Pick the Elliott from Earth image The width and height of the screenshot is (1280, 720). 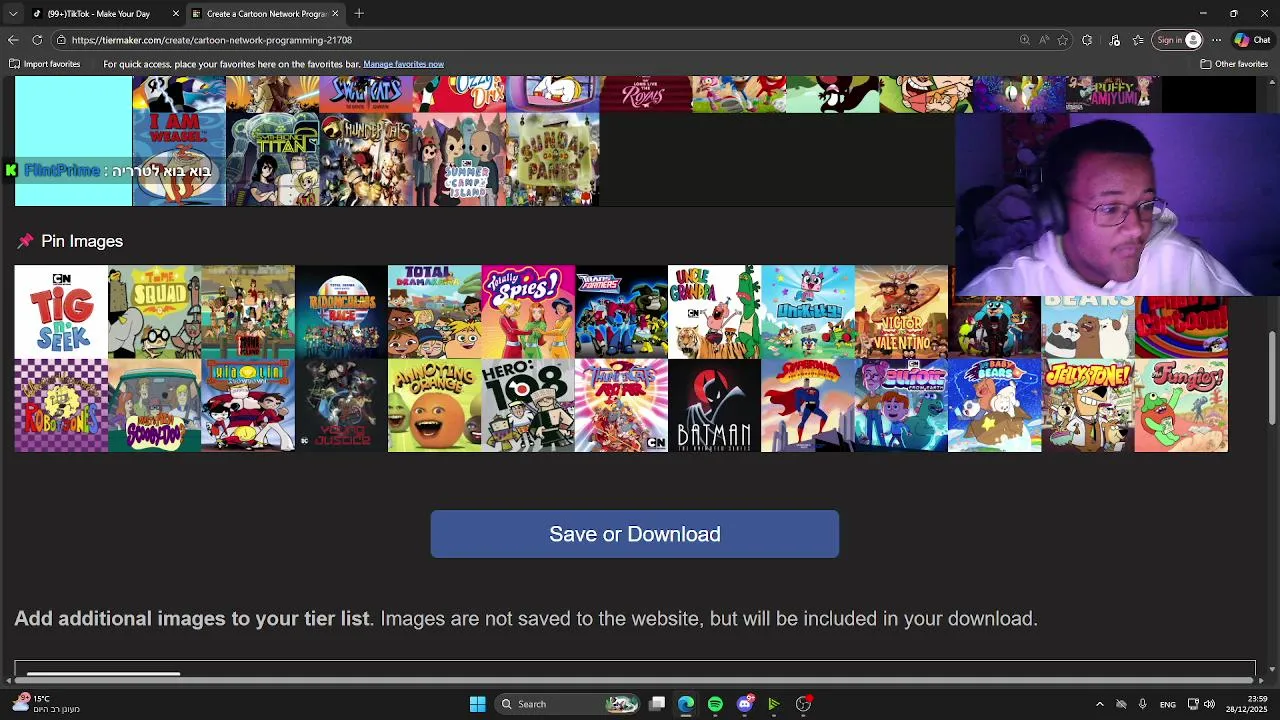tap(901, 405)
